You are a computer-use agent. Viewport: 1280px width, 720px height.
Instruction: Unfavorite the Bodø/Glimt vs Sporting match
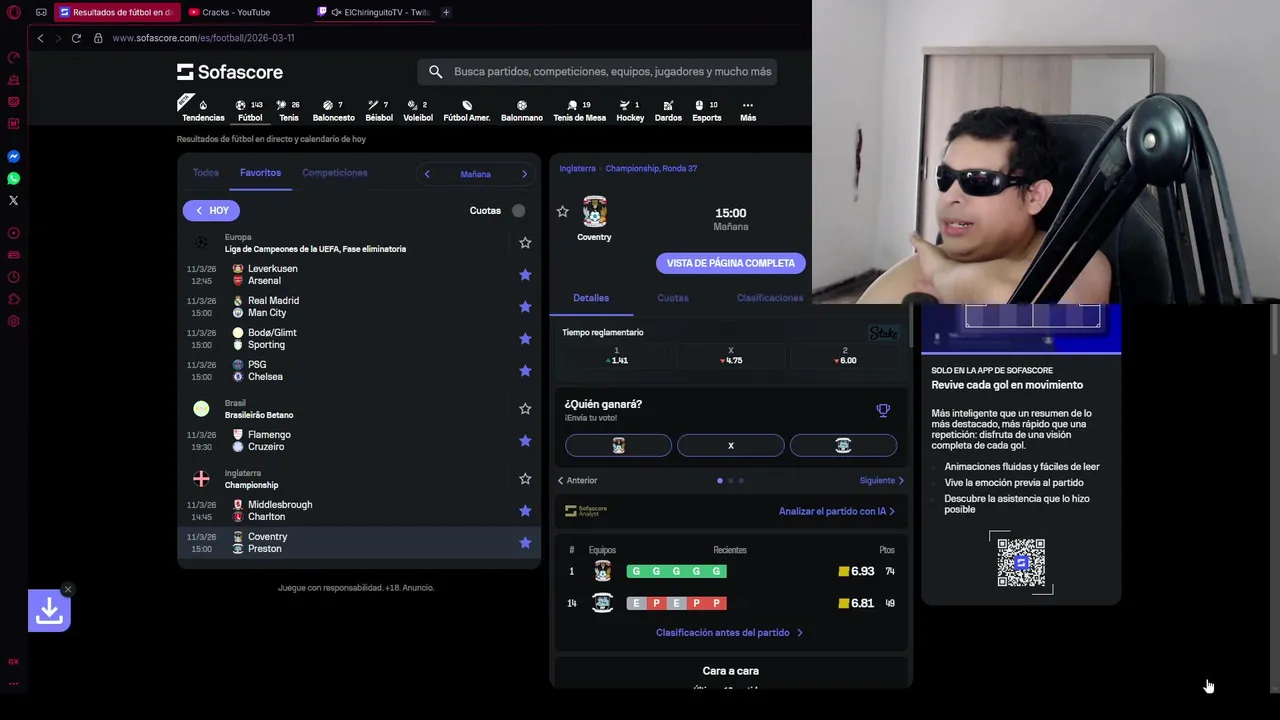click(525, 339)
